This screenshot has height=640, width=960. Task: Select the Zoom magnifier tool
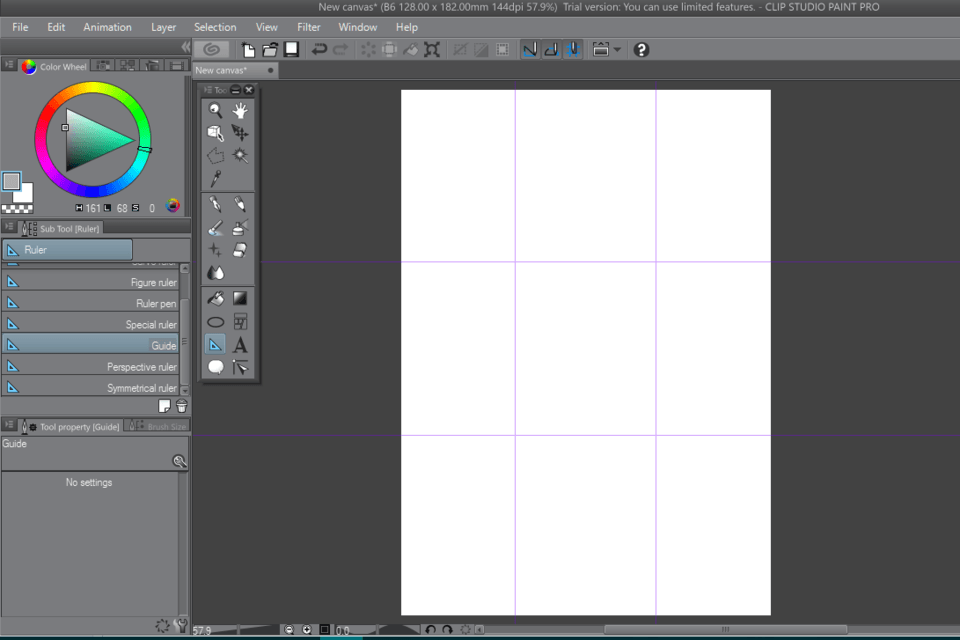(215, 111)
